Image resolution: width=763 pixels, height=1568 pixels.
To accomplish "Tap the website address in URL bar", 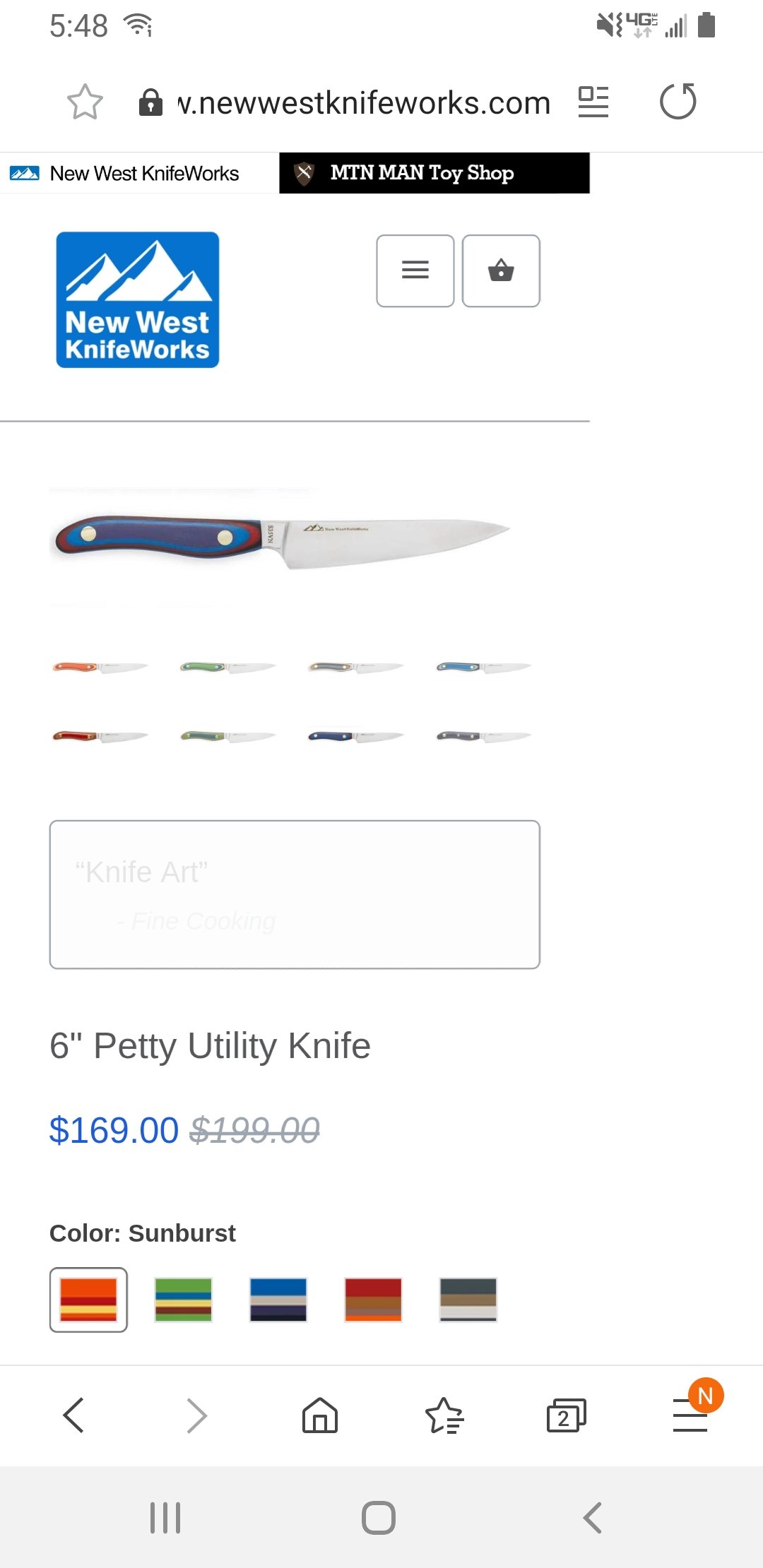I will pos(364,103).
